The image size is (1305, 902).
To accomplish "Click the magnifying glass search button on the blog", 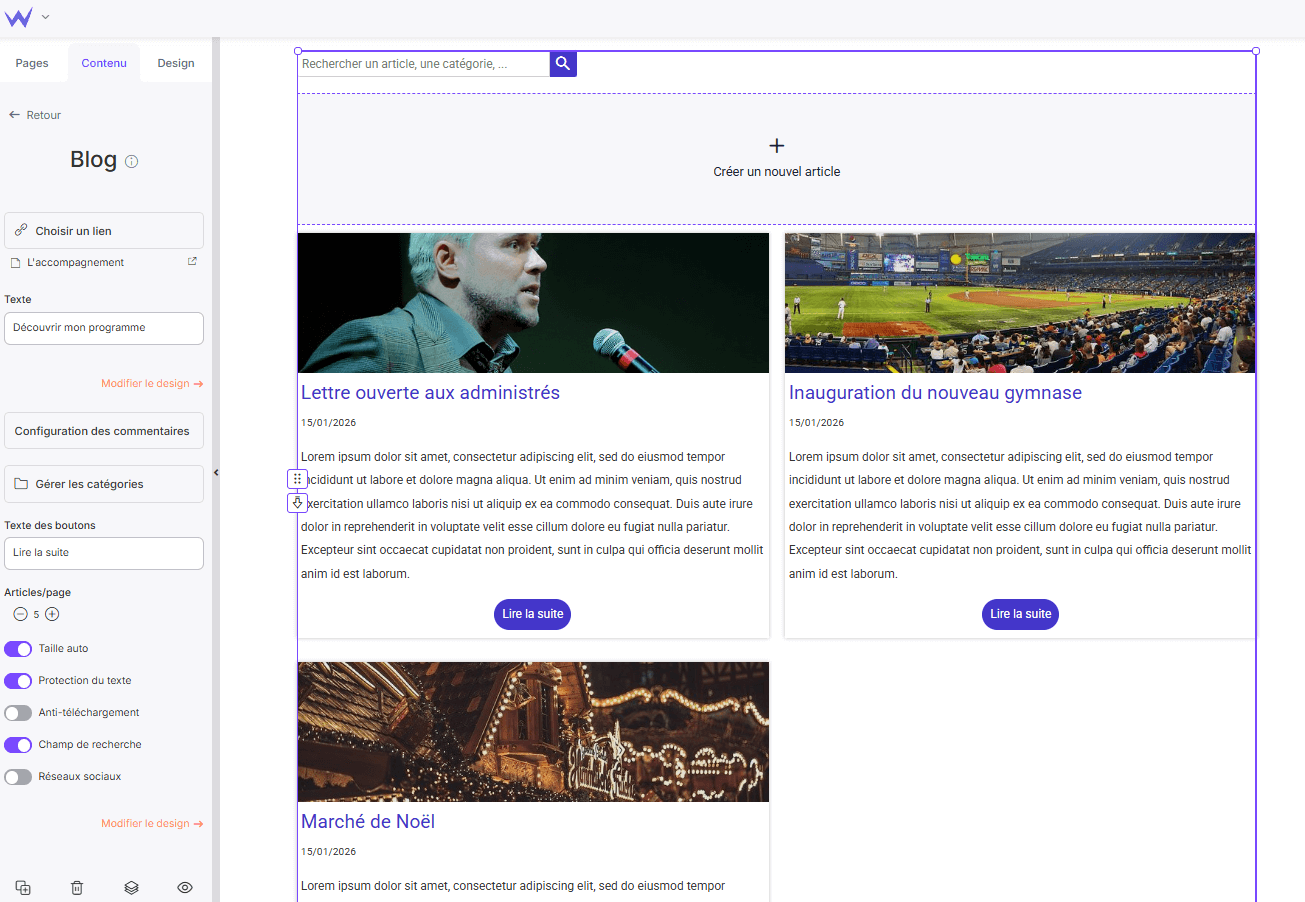I will coord(562,63).
